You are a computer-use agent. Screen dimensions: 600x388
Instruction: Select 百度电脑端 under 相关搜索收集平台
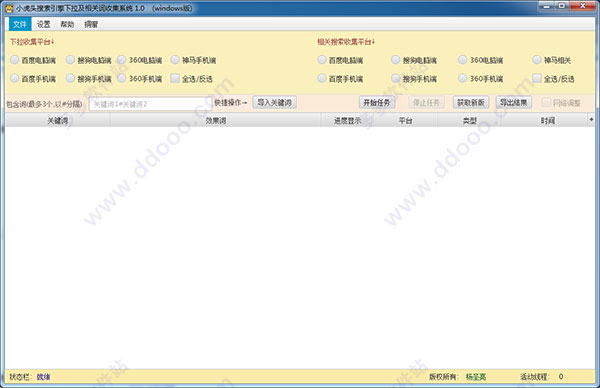tap(341, 60)
